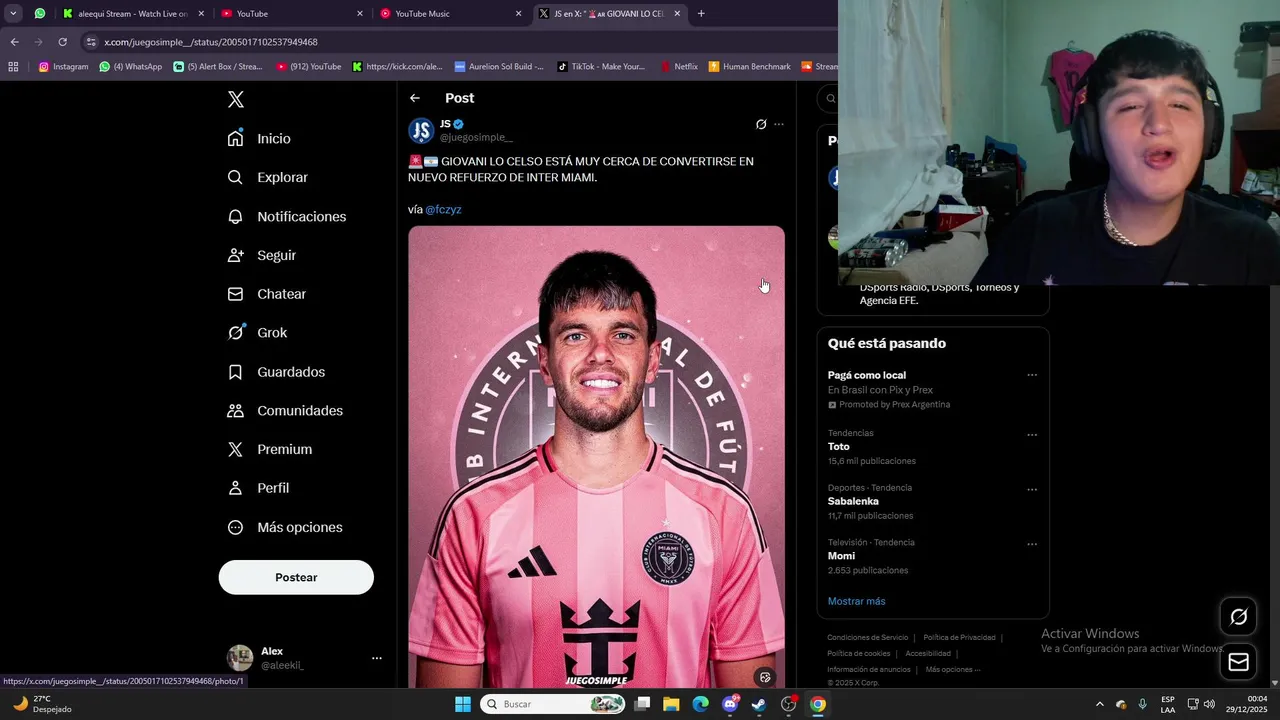This screenshot has height=720, width=1280.
Task: Click the Postear button
Action: tap(296, 577)
